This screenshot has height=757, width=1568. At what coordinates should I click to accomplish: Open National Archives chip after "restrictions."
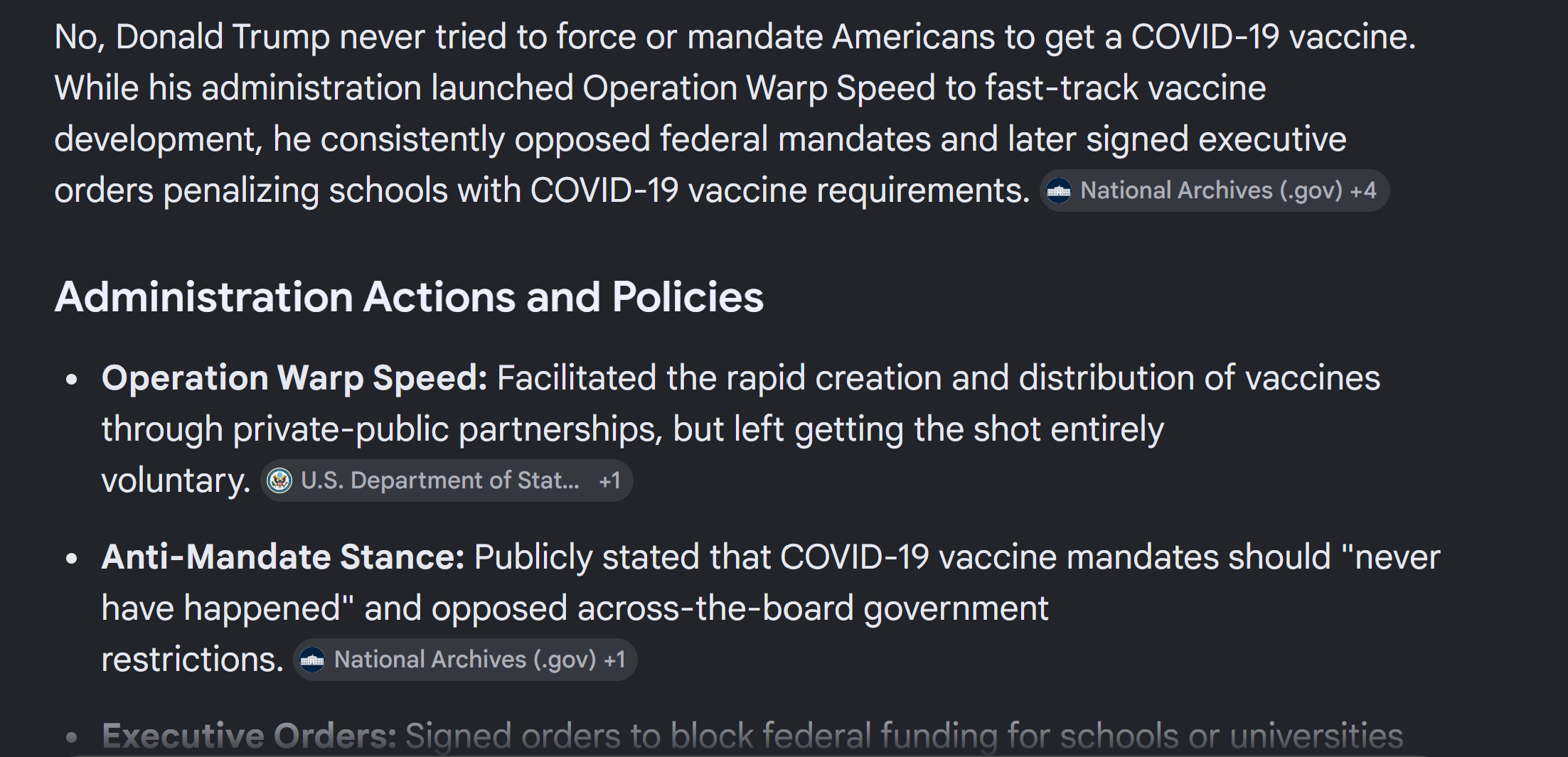pos(465,660)
